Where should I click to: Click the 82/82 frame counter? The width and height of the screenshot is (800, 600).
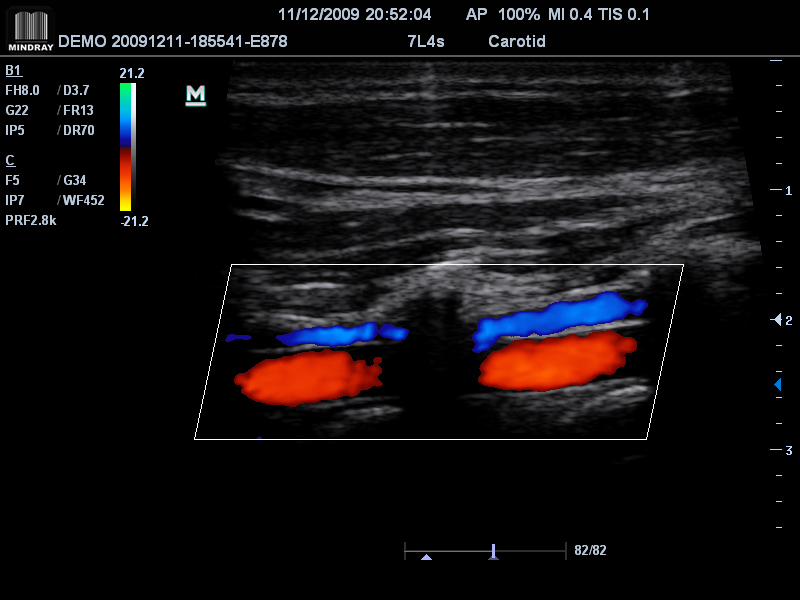point(590,550)
